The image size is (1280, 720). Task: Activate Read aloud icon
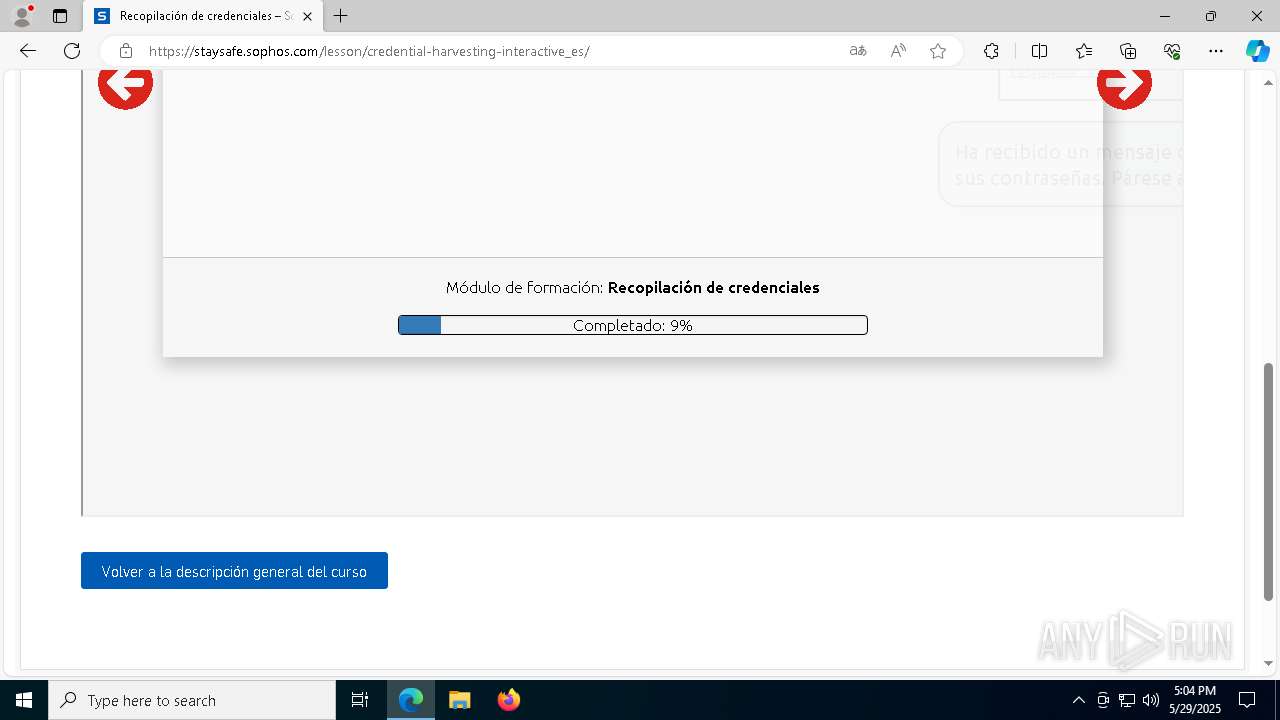898,51
